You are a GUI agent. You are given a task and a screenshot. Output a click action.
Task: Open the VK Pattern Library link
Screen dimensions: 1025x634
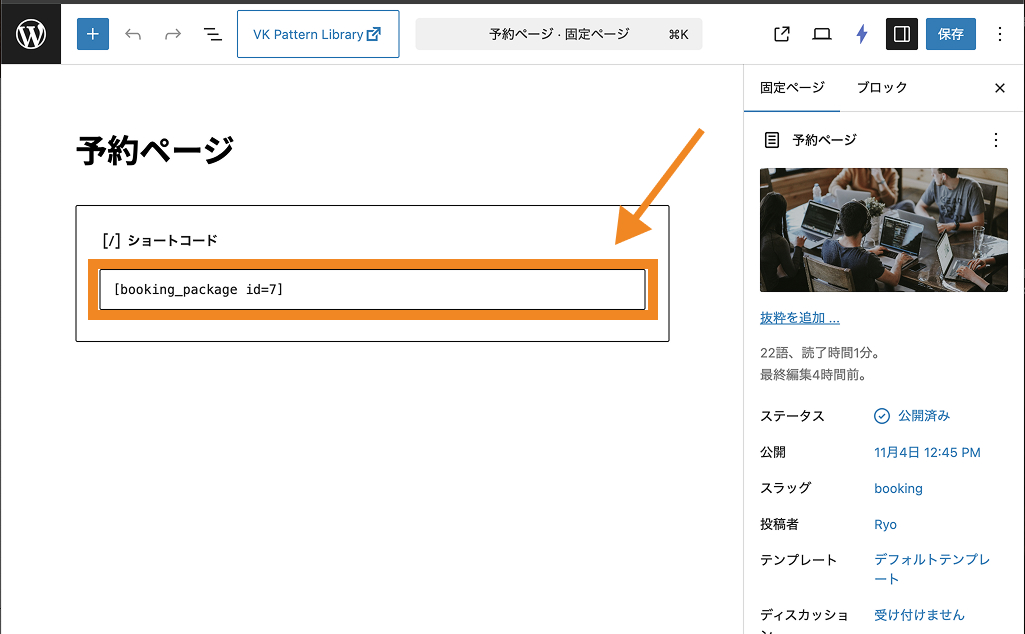click(317, 34)
